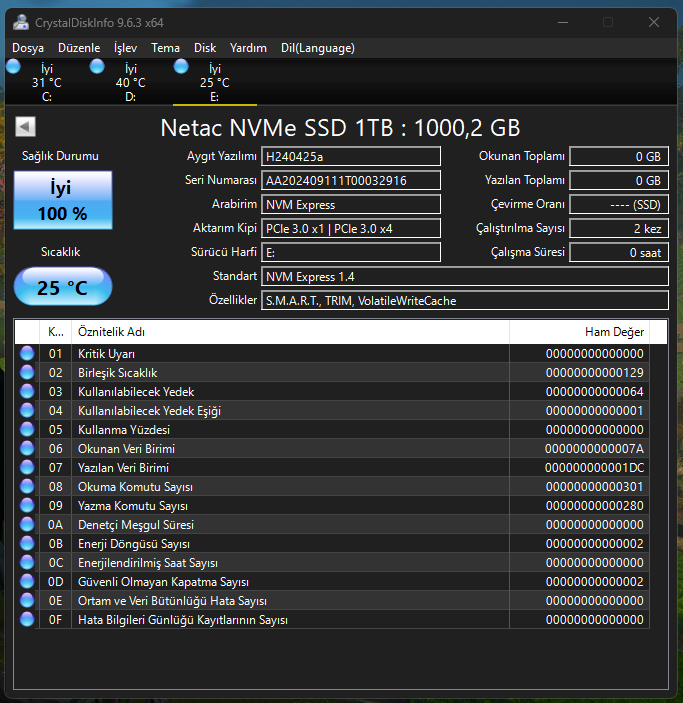Click status orb for Enerji Döngüsü Sayısı row
The height and width of the screenshot is (703, 683).
point(27,543)
